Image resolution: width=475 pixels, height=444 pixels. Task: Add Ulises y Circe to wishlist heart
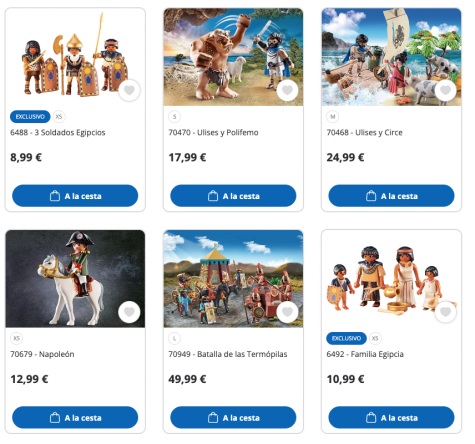(x=446, y=90)
